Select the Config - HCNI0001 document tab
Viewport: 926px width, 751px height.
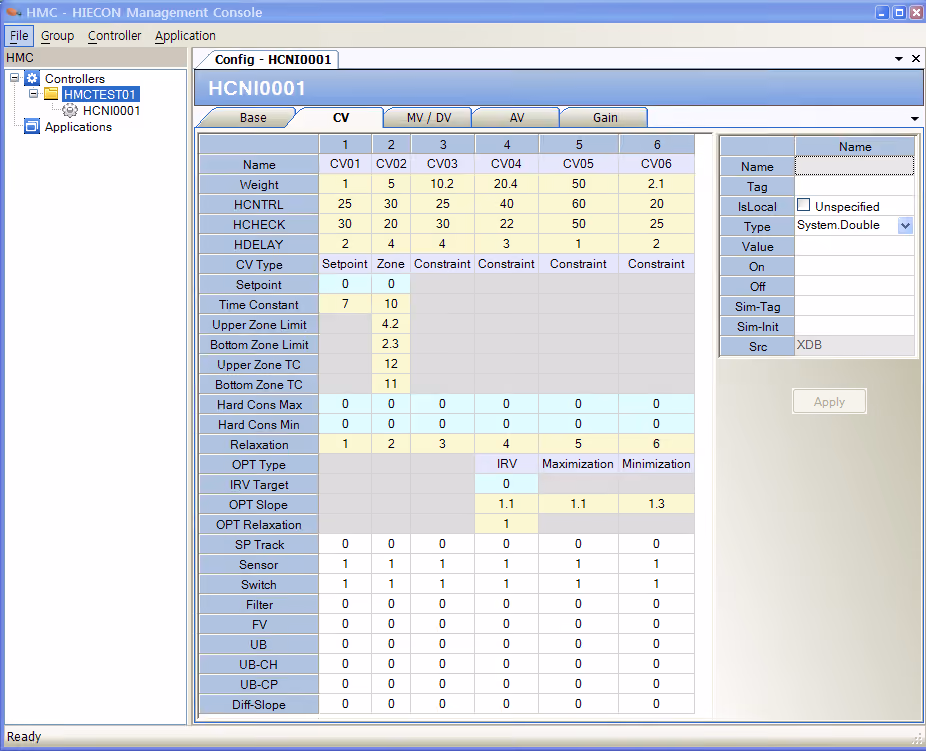(x=272, y=59)
